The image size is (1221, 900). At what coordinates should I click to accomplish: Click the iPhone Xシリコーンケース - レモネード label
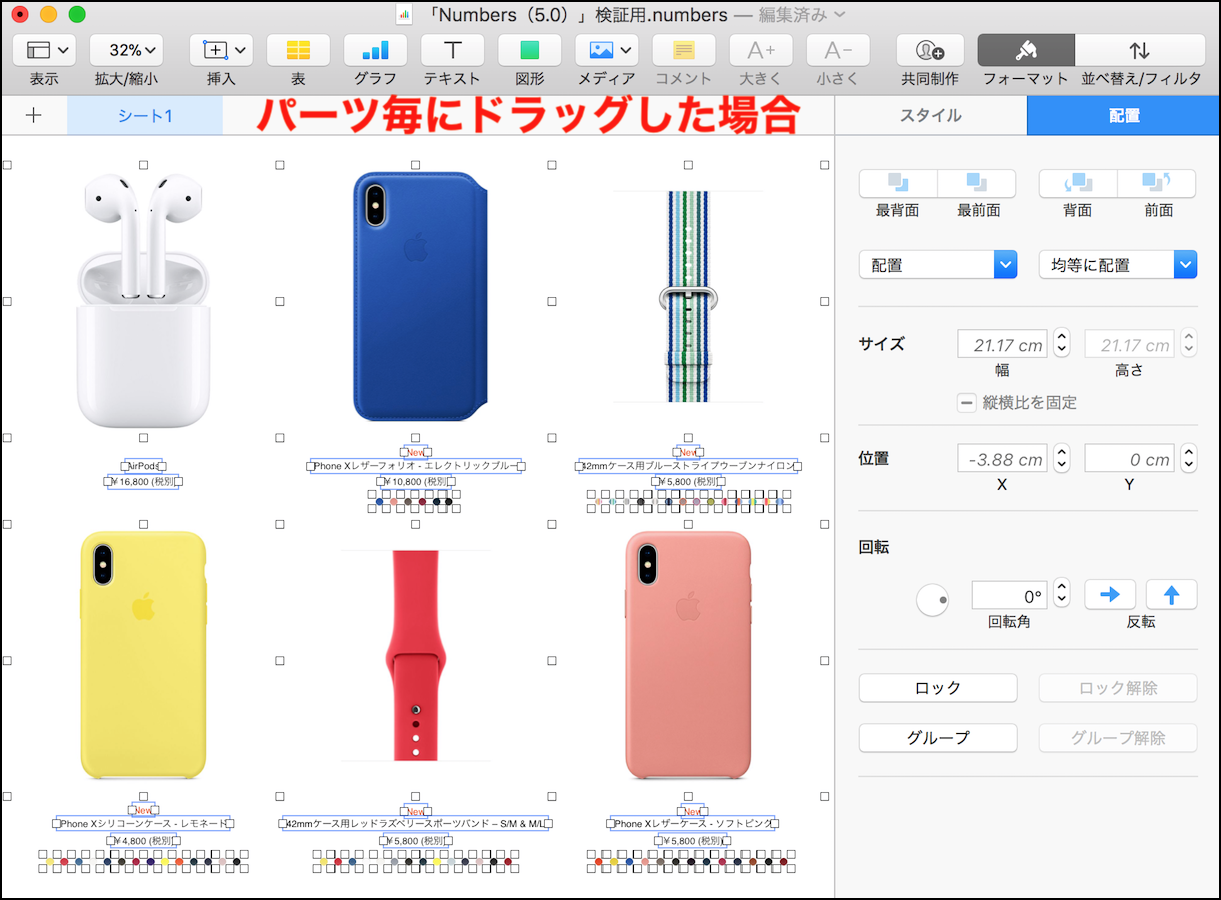[144, 824]
